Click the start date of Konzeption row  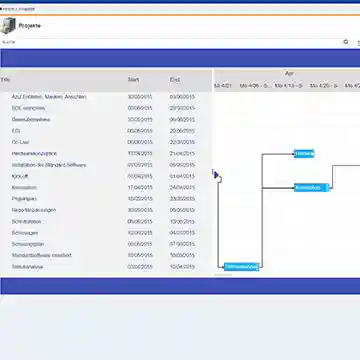(x=140, y=187)
